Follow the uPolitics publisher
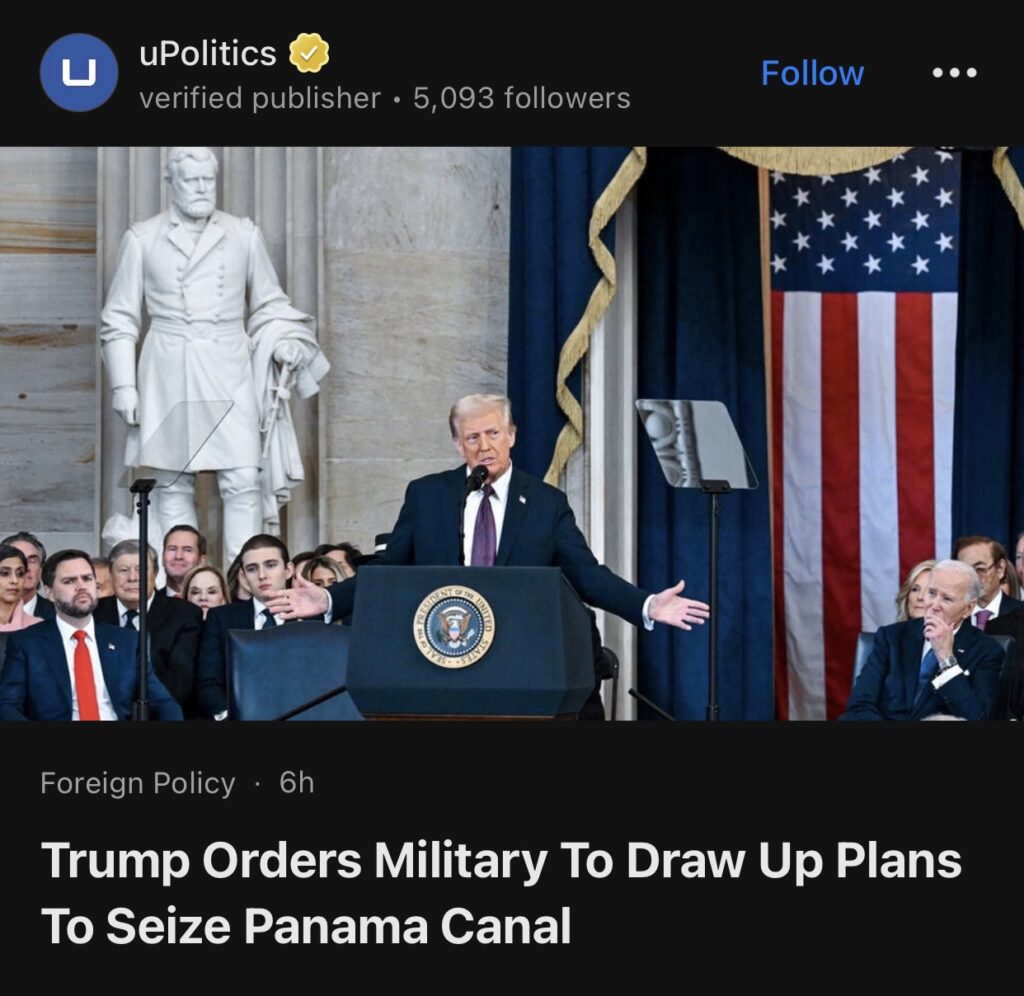Image resolution: width=1024 pixels, height=996 pixels. 812,72
